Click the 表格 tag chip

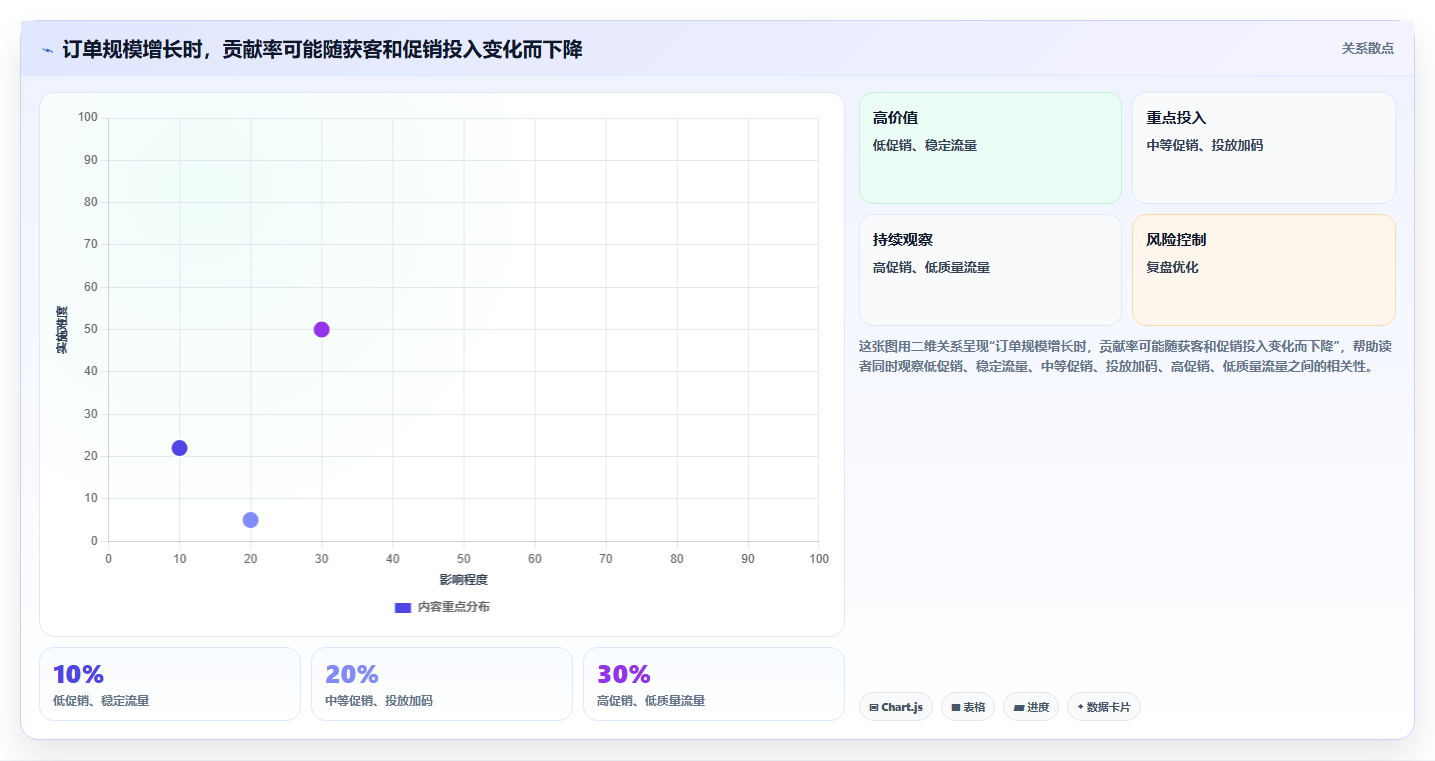968,707
